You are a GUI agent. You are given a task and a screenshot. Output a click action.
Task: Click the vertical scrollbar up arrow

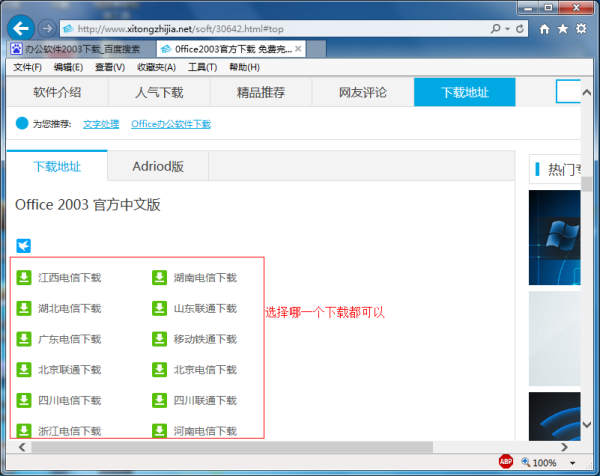click(x=587, y=93)
